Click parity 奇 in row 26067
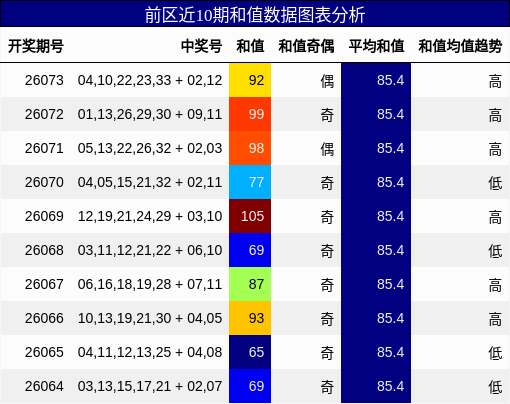 click(x=327, y=285)
